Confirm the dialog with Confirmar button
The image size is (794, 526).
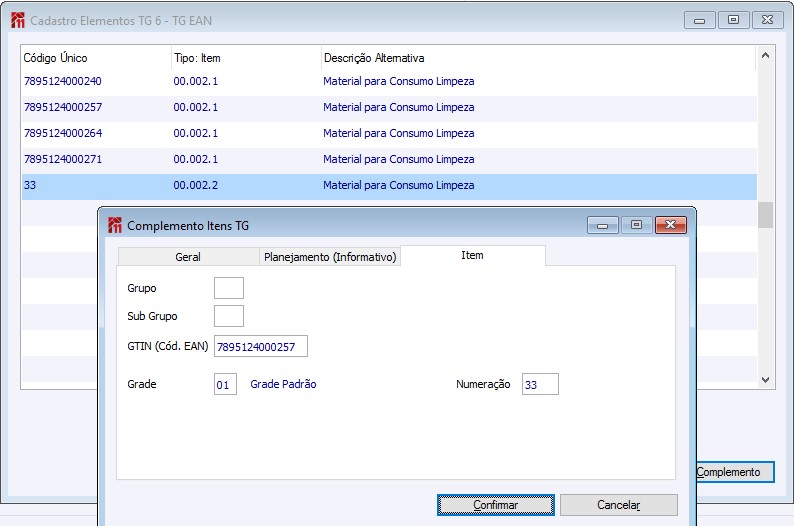tap(496, 505)
